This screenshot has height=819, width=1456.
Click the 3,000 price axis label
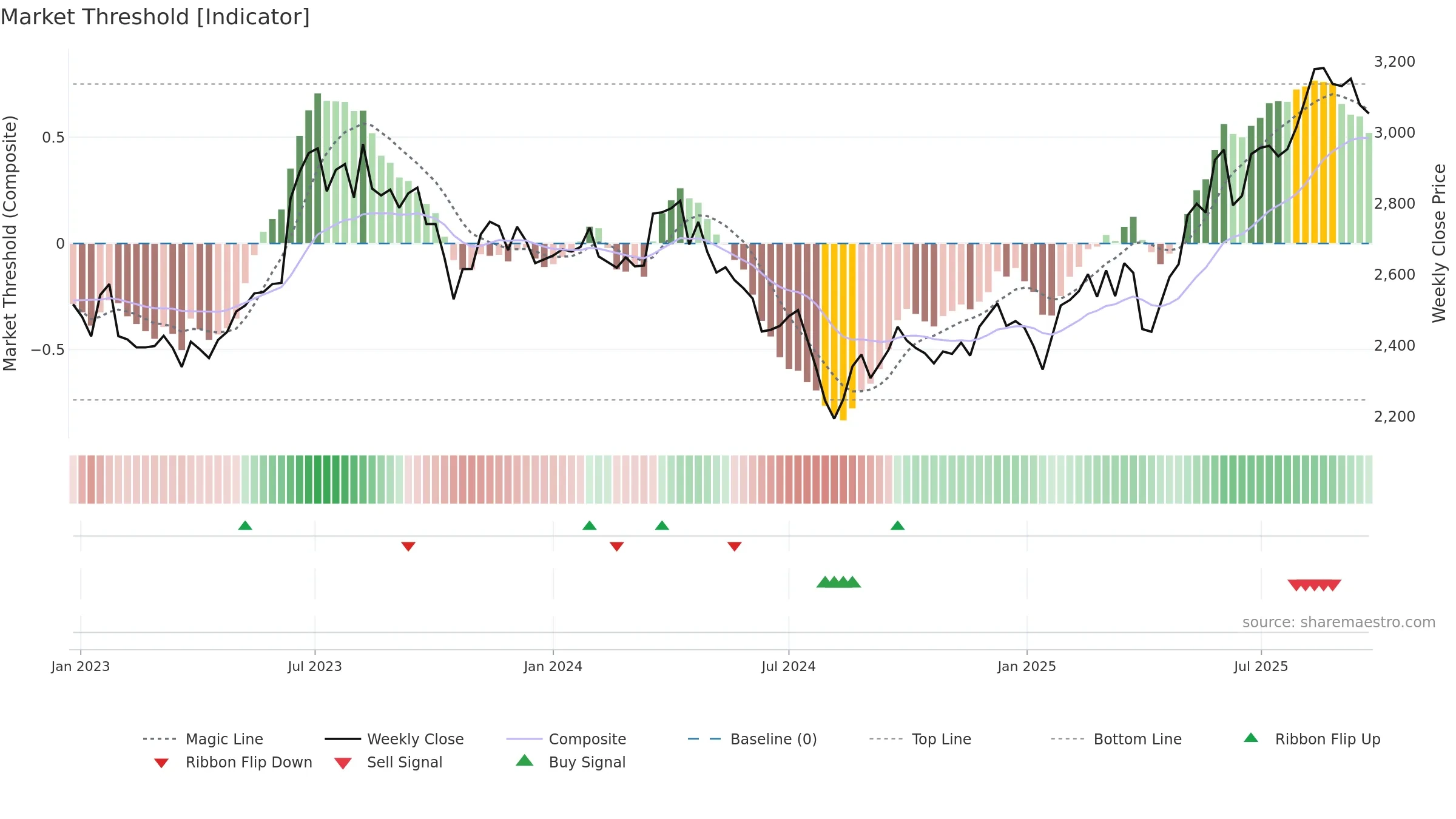click(x=1395, y=133)
